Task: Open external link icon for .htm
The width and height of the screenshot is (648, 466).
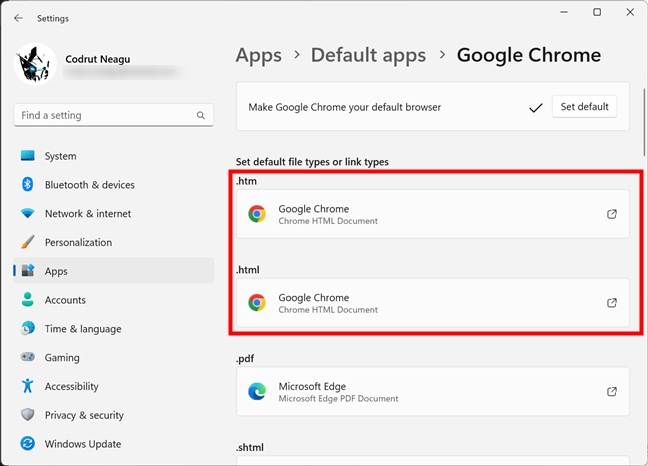Action: [612, 214]
